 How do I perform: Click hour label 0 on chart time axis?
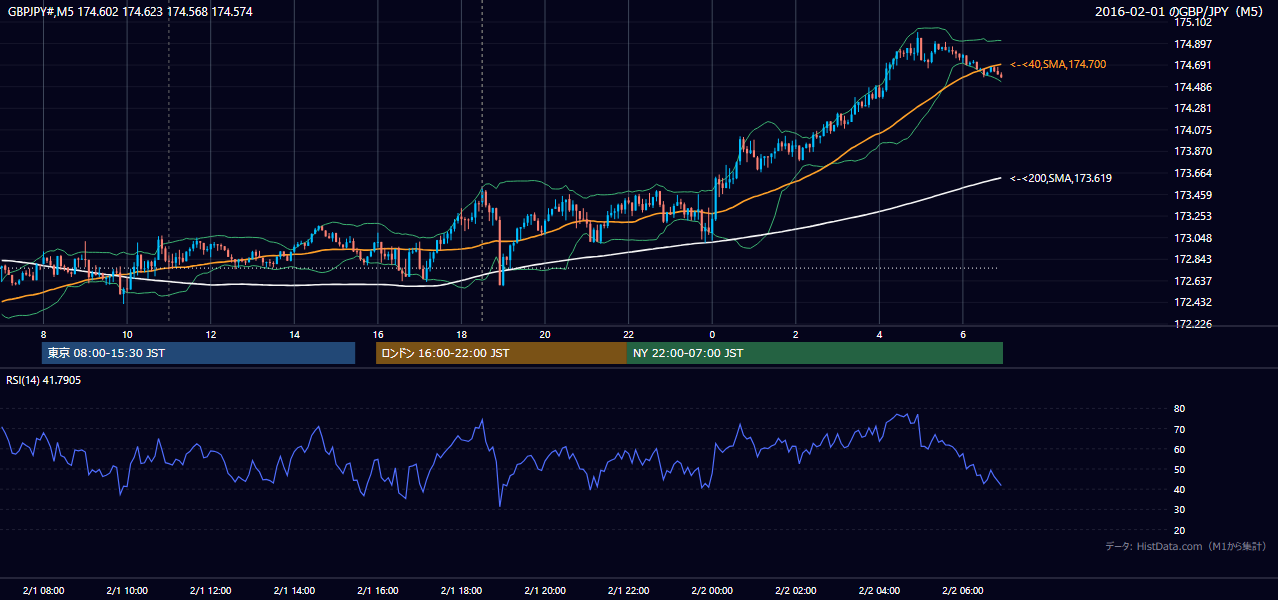pos(712,334)
